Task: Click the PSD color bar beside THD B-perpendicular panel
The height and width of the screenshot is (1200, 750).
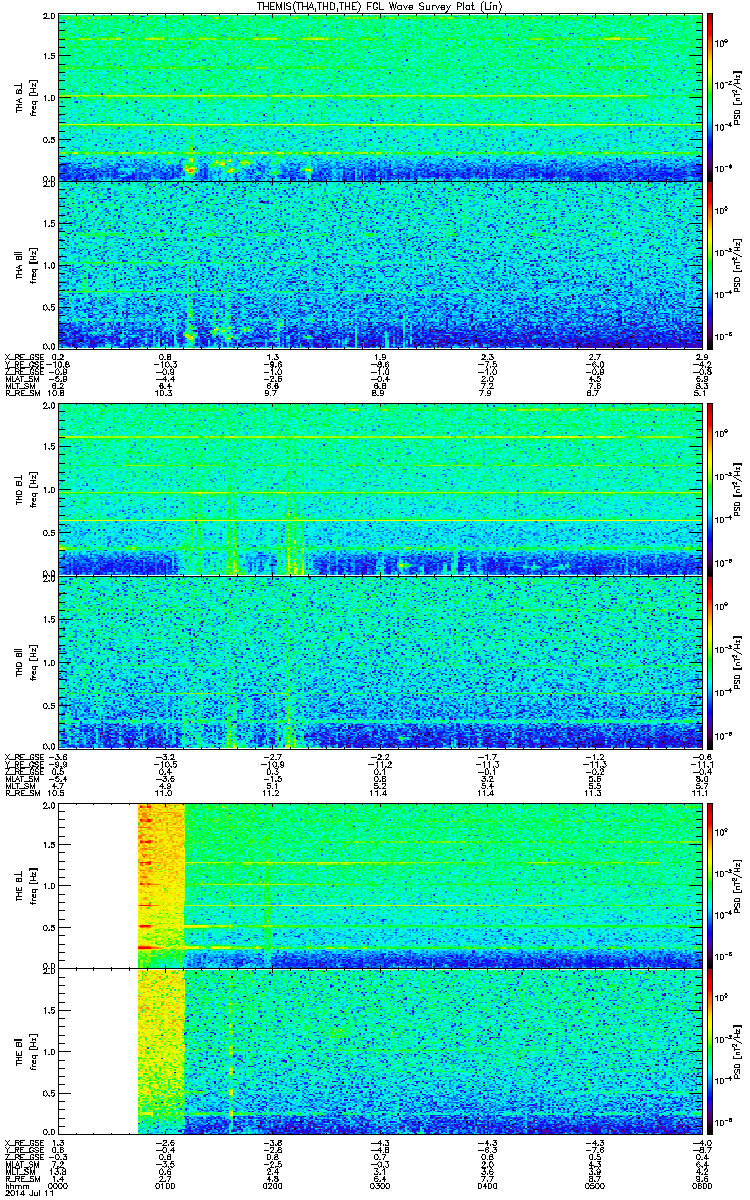Action: click(x=710, y=488)
